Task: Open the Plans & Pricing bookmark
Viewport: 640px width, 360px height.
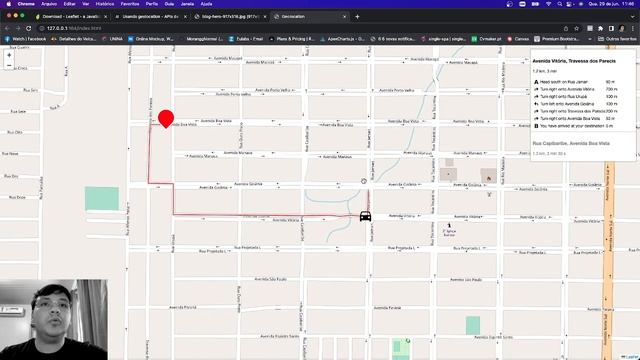Action: (x=292, y=39)
